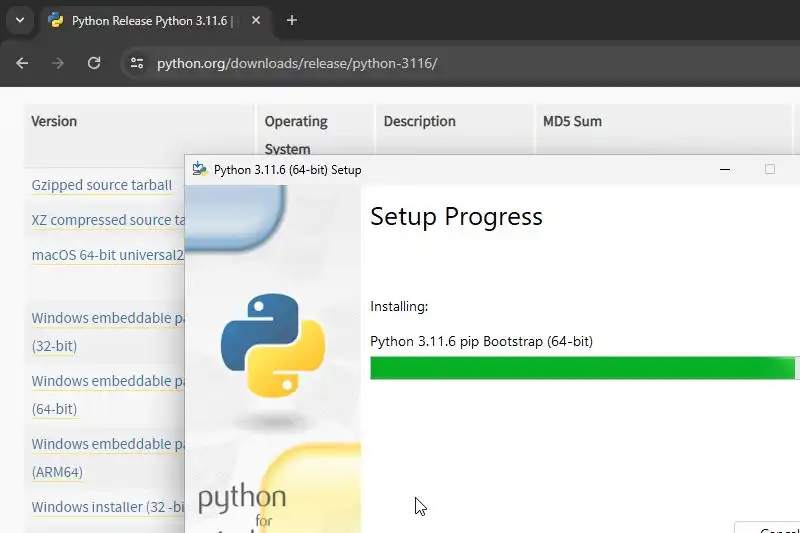800x533 pixels.
Task: Click the Python 3.11.6 pip Bootstrap text
Action: click(481, 341)
